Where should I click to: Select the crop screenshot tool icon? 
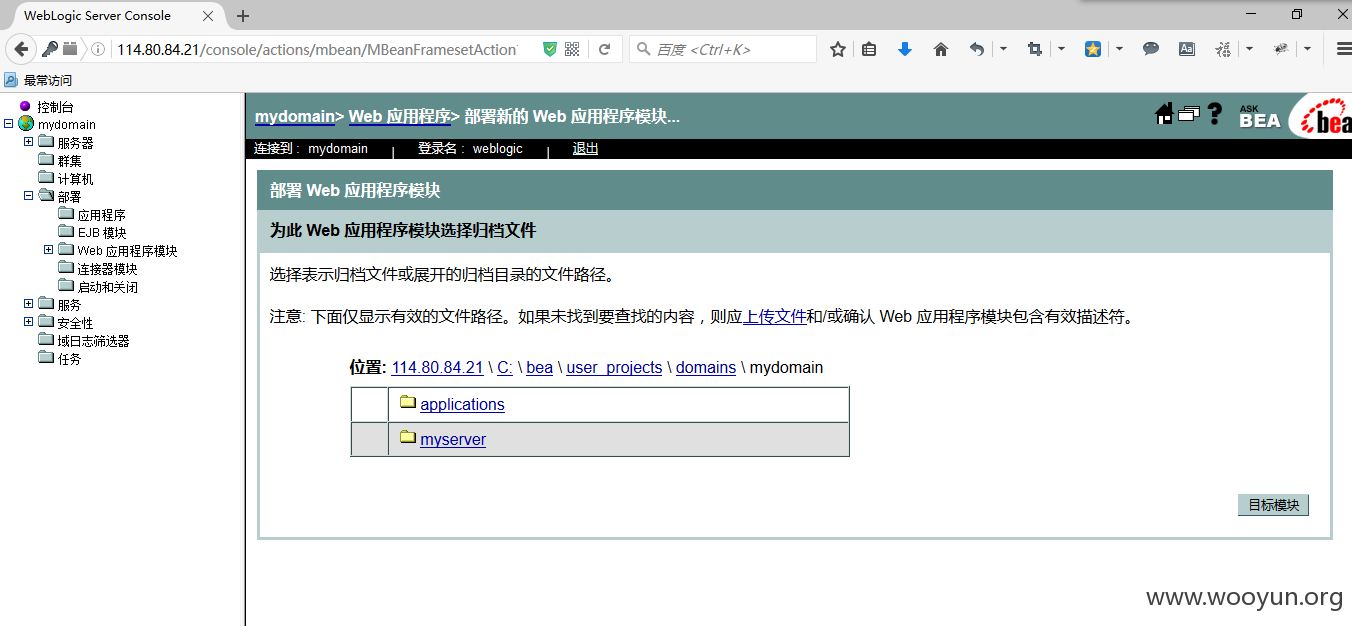click(1035, 49)
